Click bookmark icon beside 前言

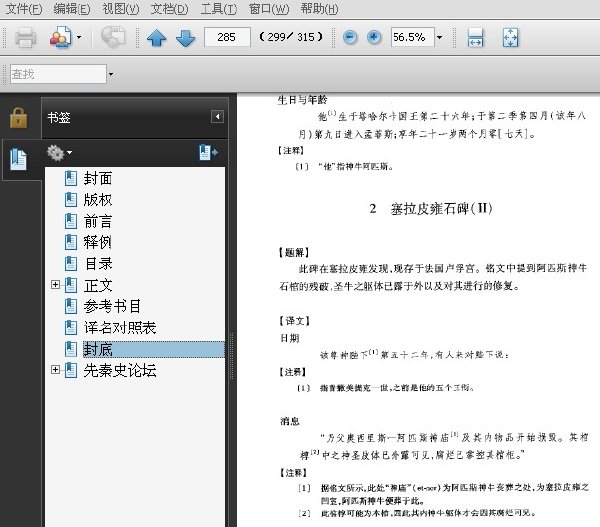coord(71,221)
